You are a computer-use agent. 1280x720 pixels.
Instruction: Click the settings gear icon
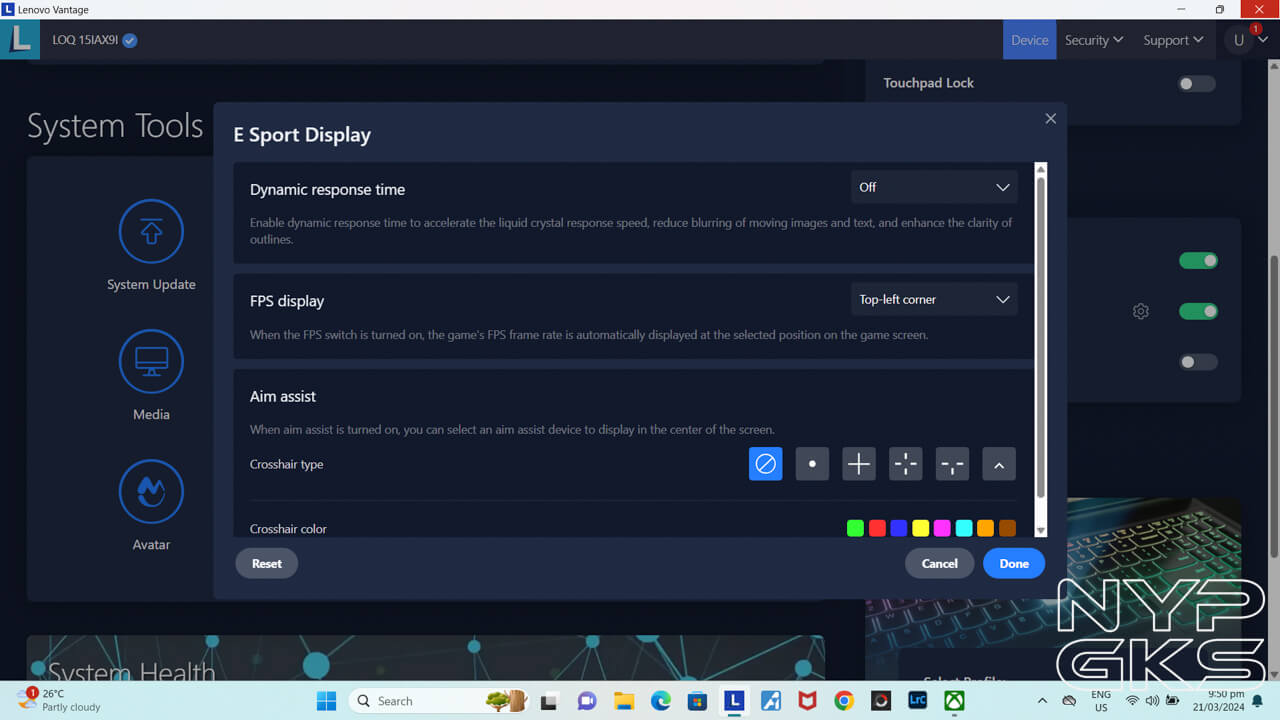tap(1141, 311)
